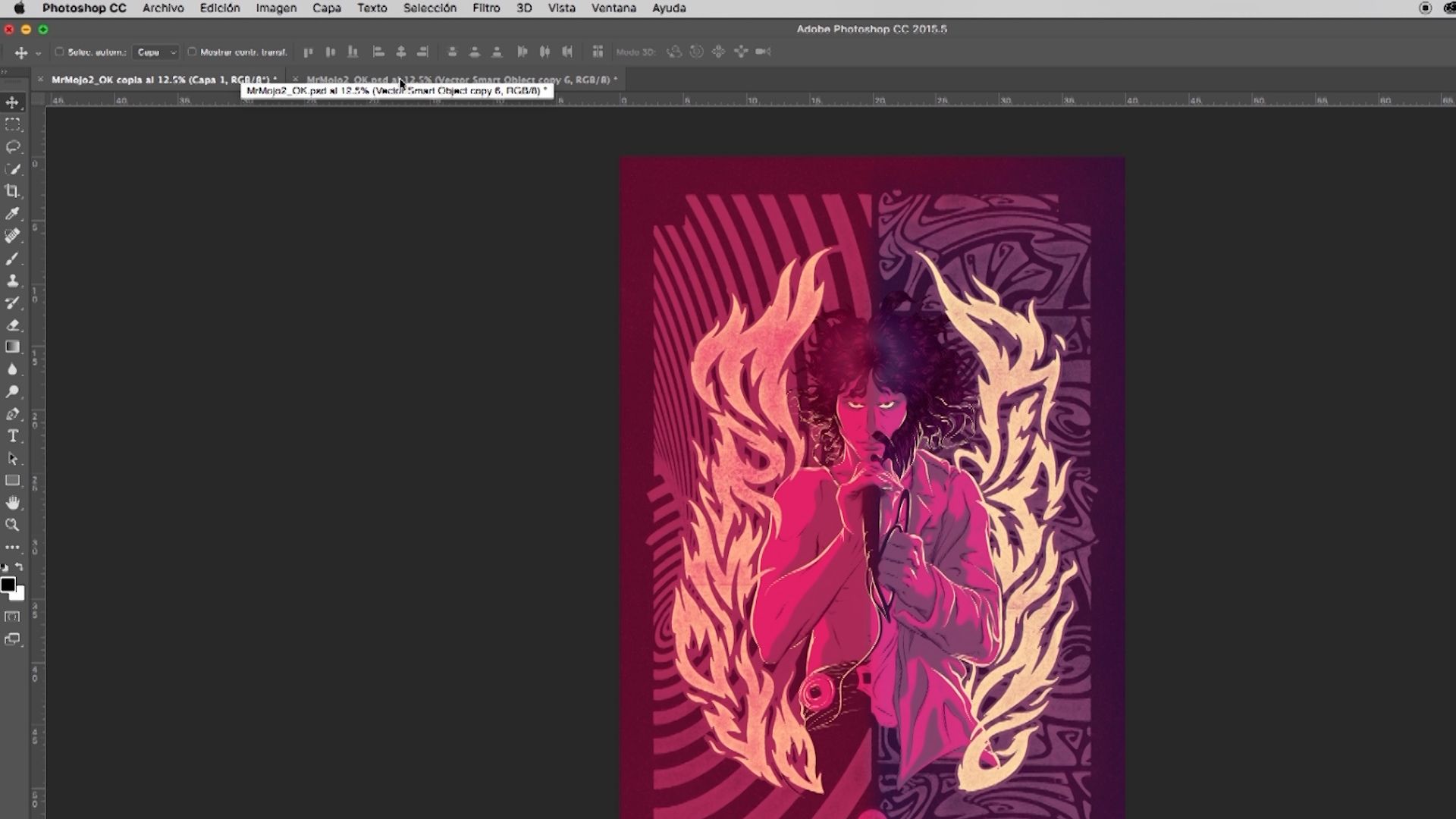Viewport: 1456px width, 819px height.
Task: Select the Brush tool
Action: 13,259
